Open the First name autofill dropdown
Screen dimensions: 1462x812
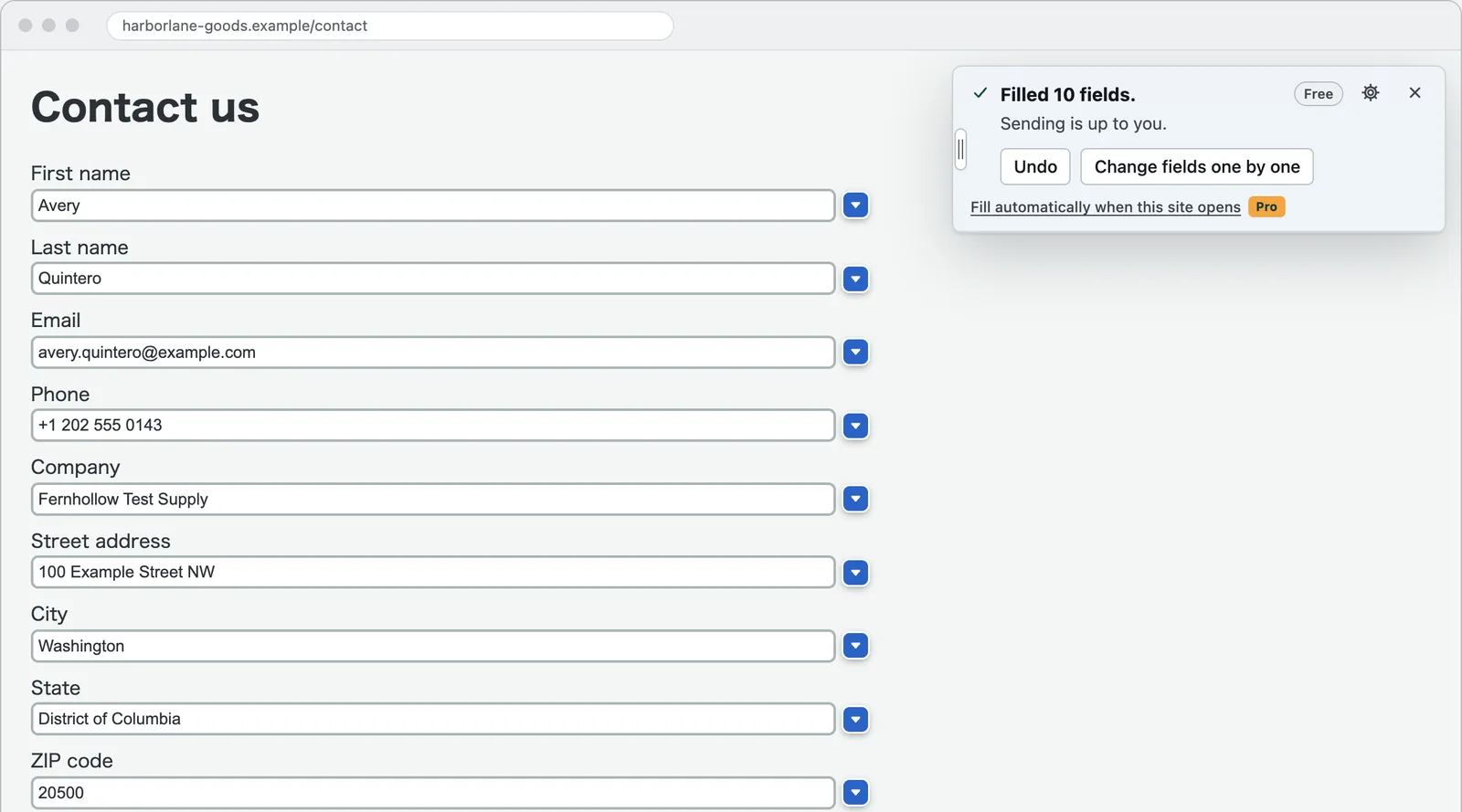click(855, 206)
